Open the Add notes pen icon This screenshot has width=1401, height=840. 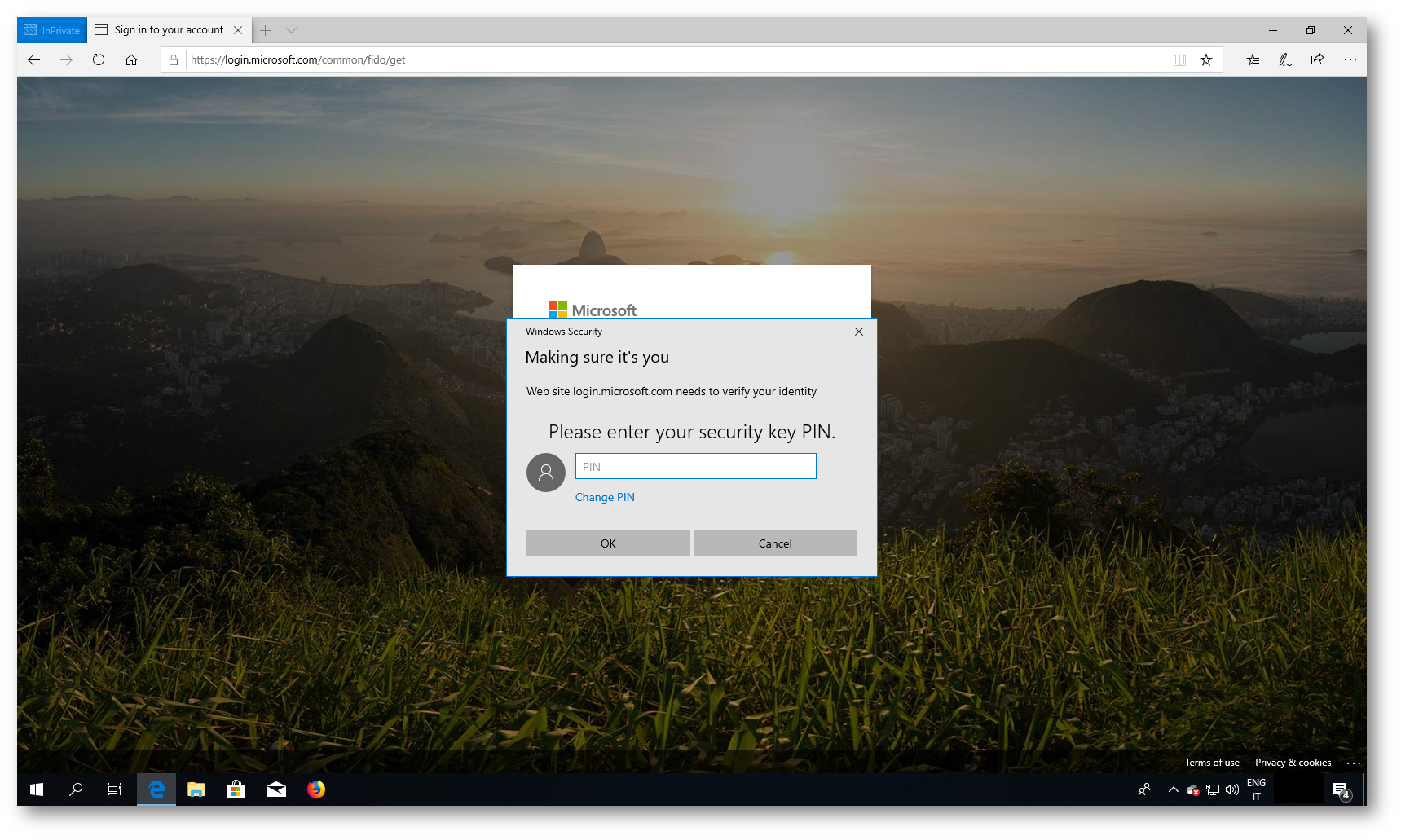tap(1285, 59)
